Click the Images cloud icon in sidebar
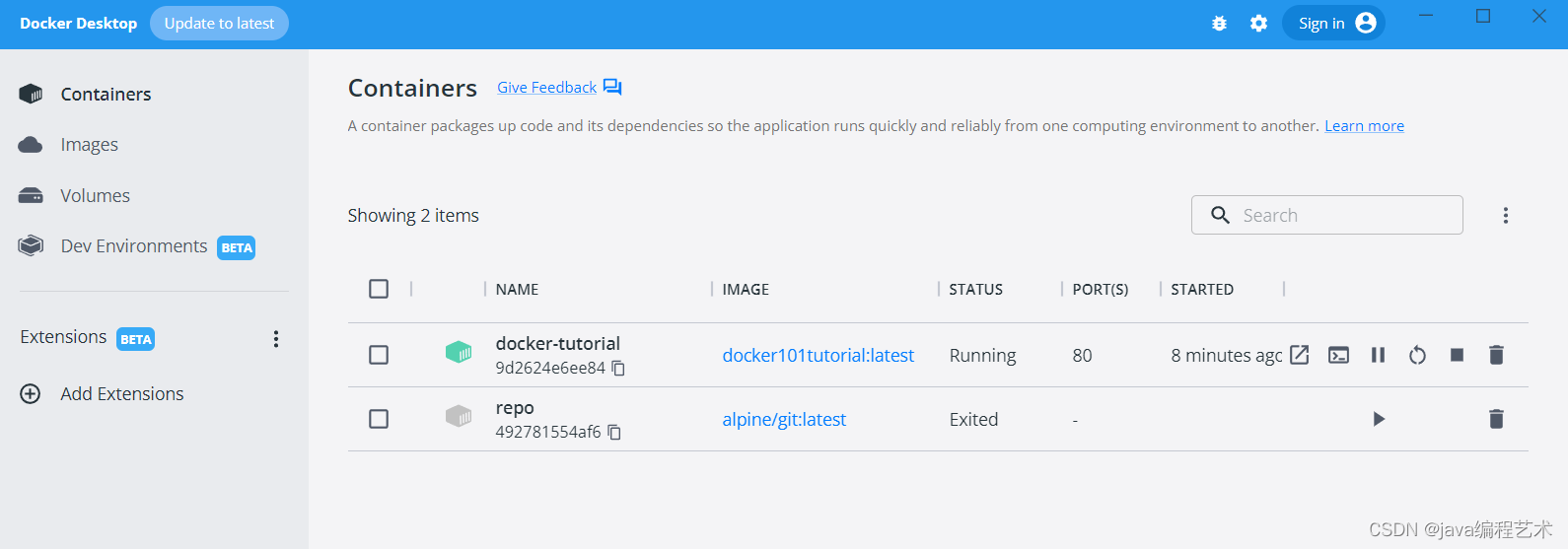The width and height of the screenshot is (1568, 549). pyautogui.click(x=31, y=145)
